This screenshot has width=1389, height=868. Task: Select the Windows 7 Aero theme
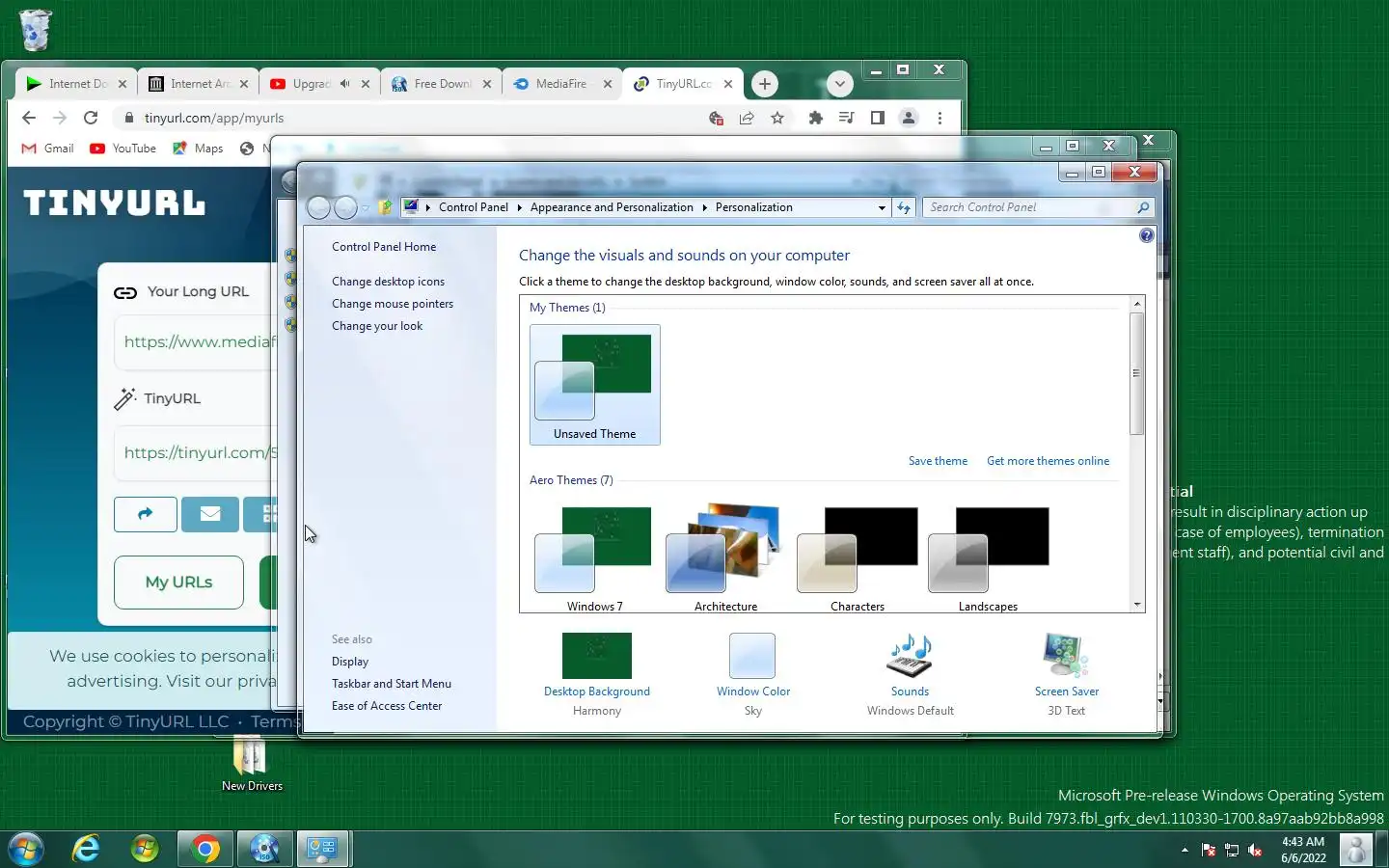595,557
